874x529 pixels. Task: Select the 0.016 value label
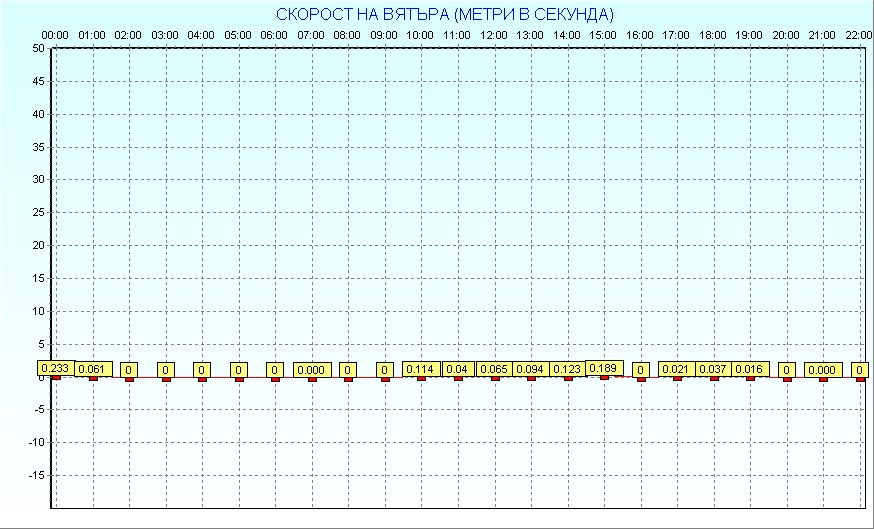pyautogui.click(x=750, y=369)
